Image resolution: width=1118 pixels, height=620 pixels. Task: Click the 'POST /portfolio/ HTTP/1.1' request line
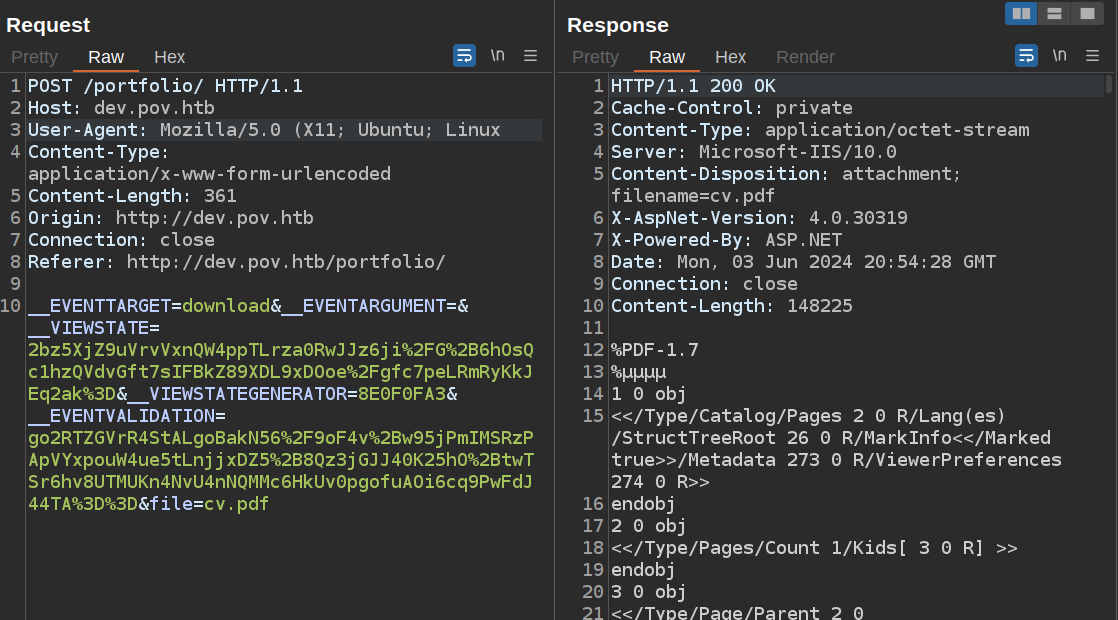pos(165,86)
